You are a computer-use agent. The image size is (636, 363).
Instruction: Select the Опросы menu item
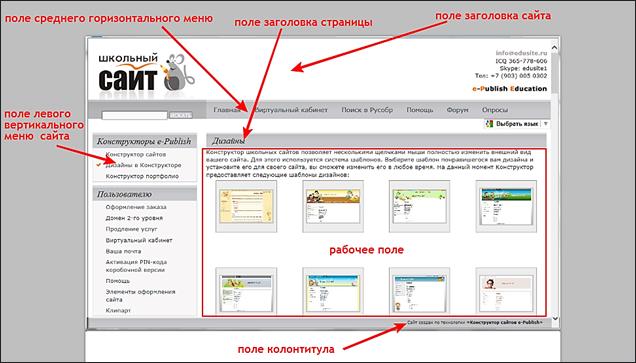point(494,110)
